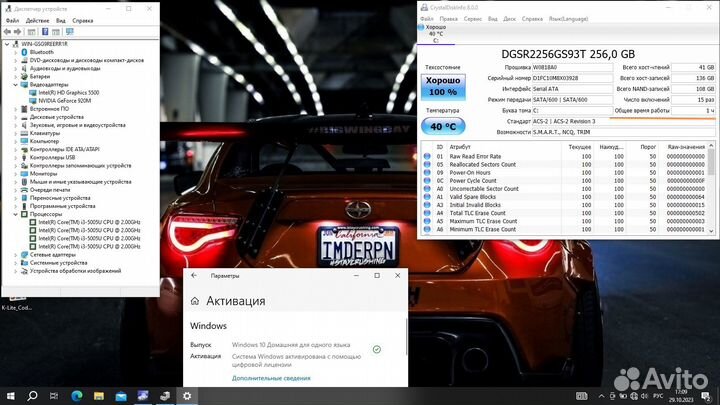
Task: Open Язык(Language) menu in CrystalDiskInfo
Action: [568, 19]
